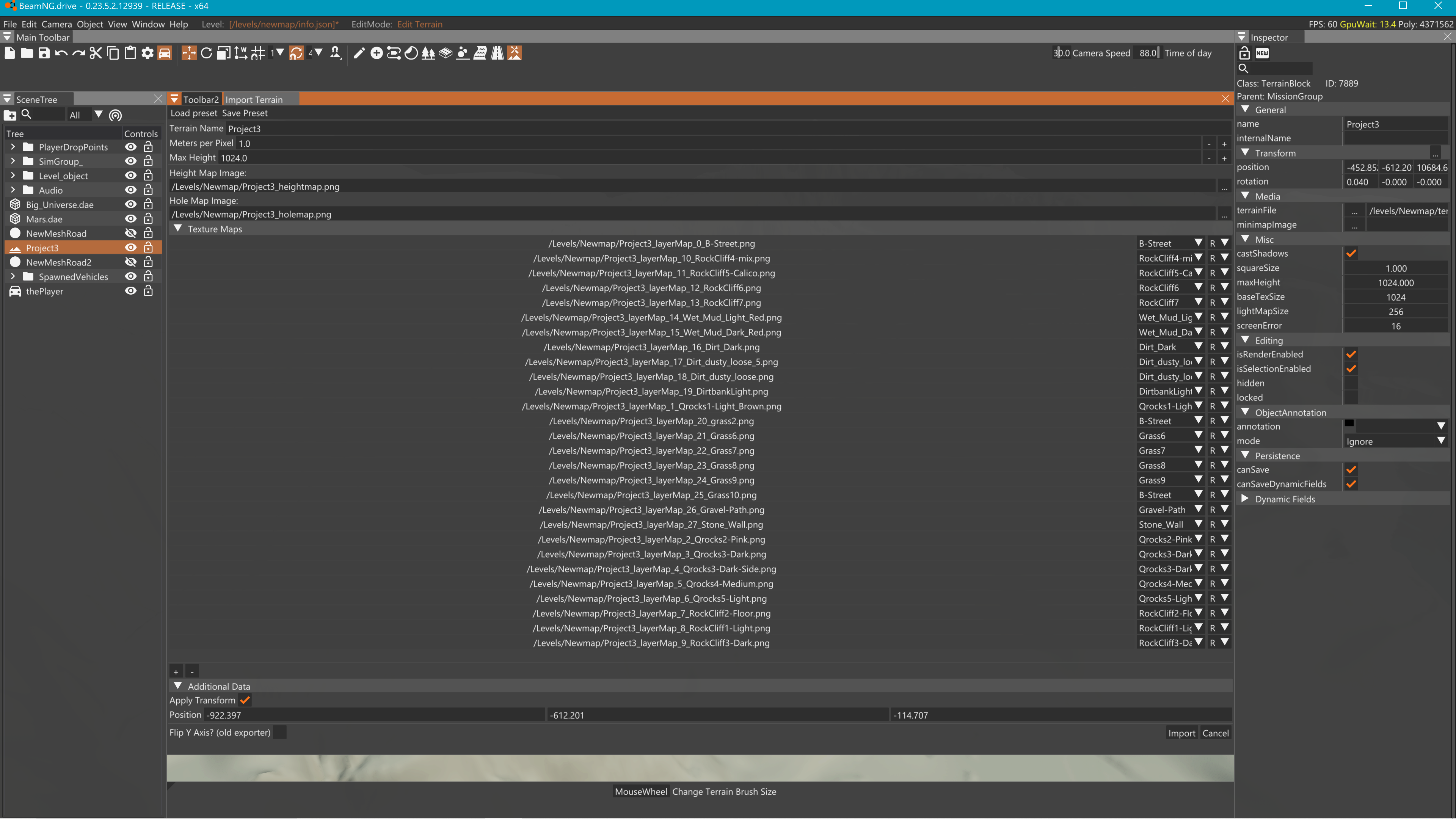Open editor preferences gear icon
This screenshot has width=1456, height=819.
147,53
